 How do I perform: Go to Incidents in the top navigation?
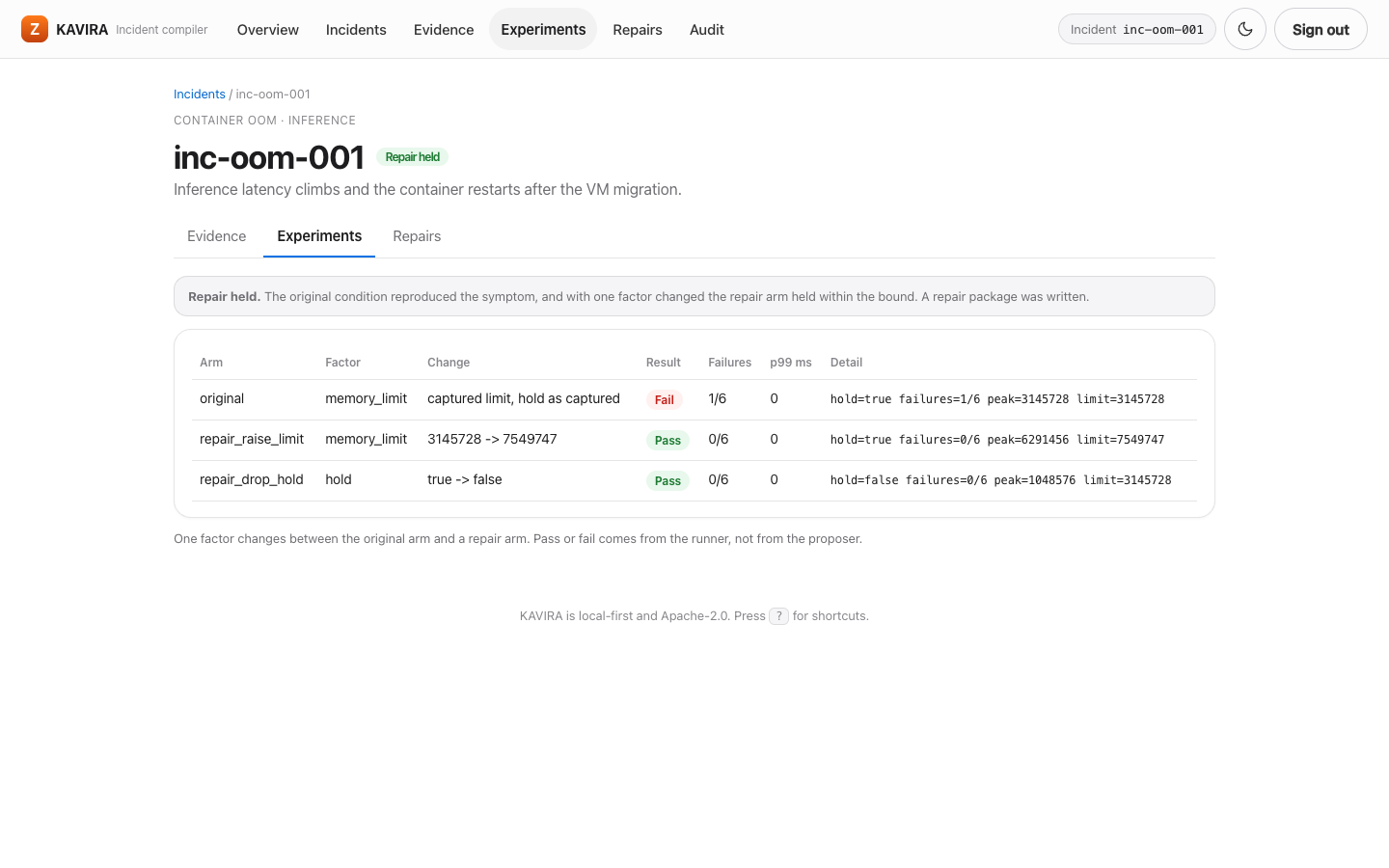pyautogui.click(x=356, y=29)
